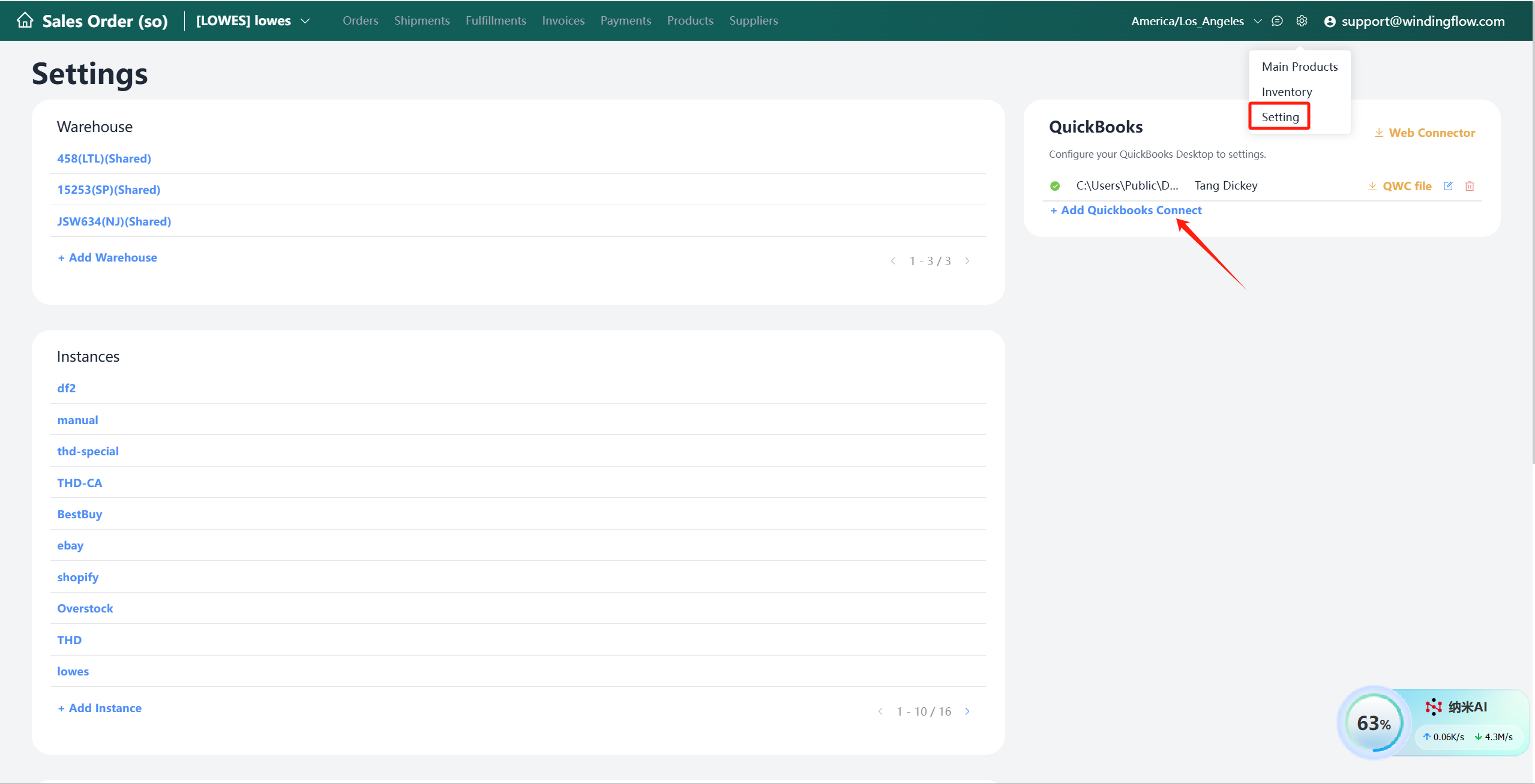Open the America/Los_Angeles timezone dropdown
This screenshot has width=1535, height=784.
point(1197,21)
